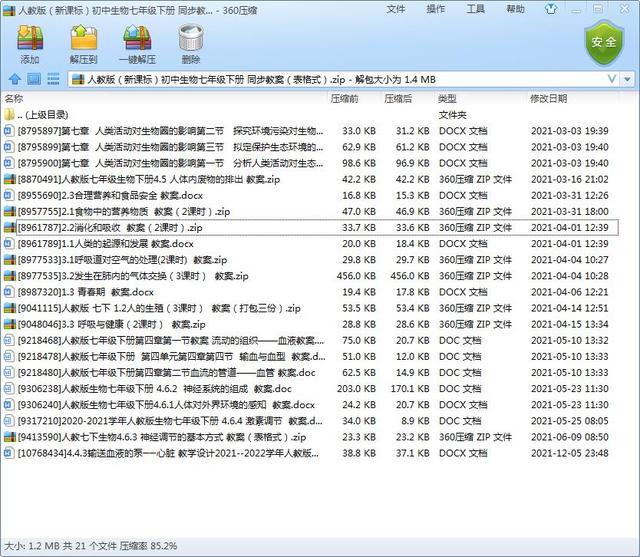Minimize the 360压缩 window
The image size is (640, 557).
576,9
